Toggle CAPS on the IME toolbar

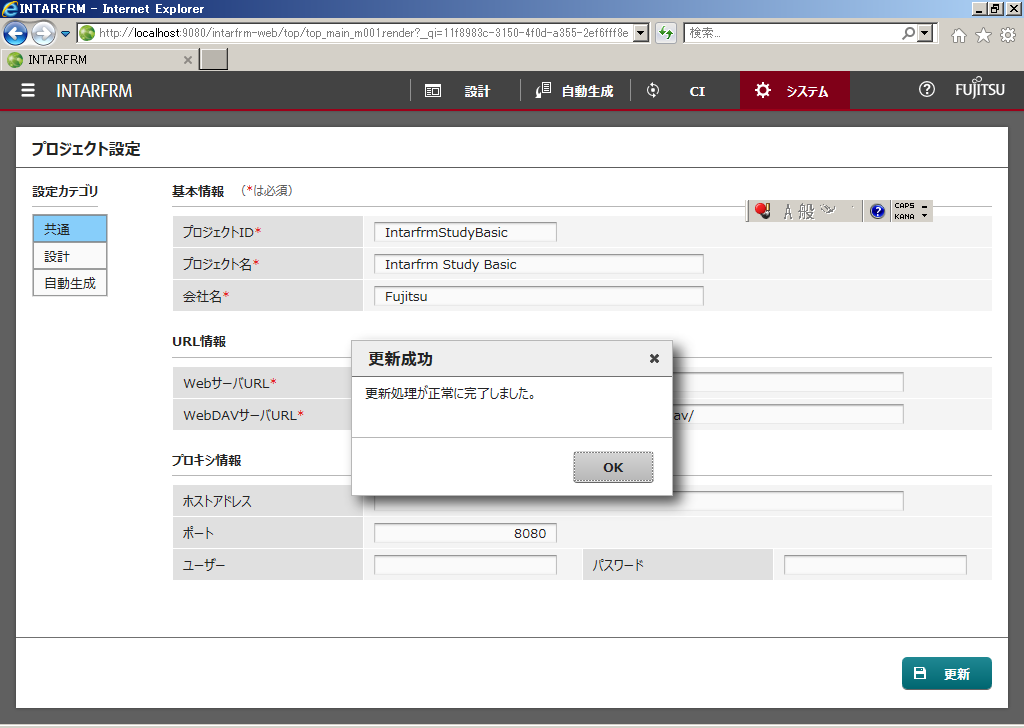click(902, 205)
